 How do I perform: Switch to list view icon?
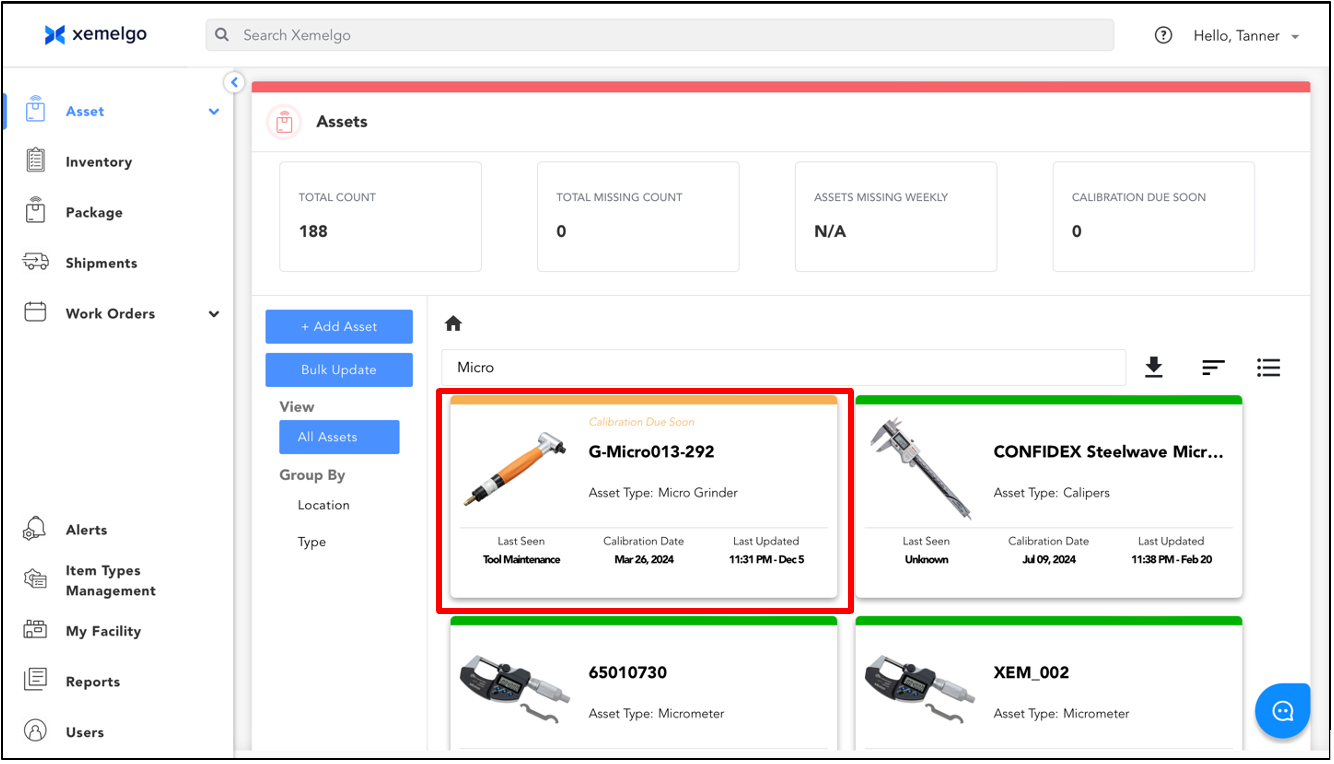point(1269,368)
